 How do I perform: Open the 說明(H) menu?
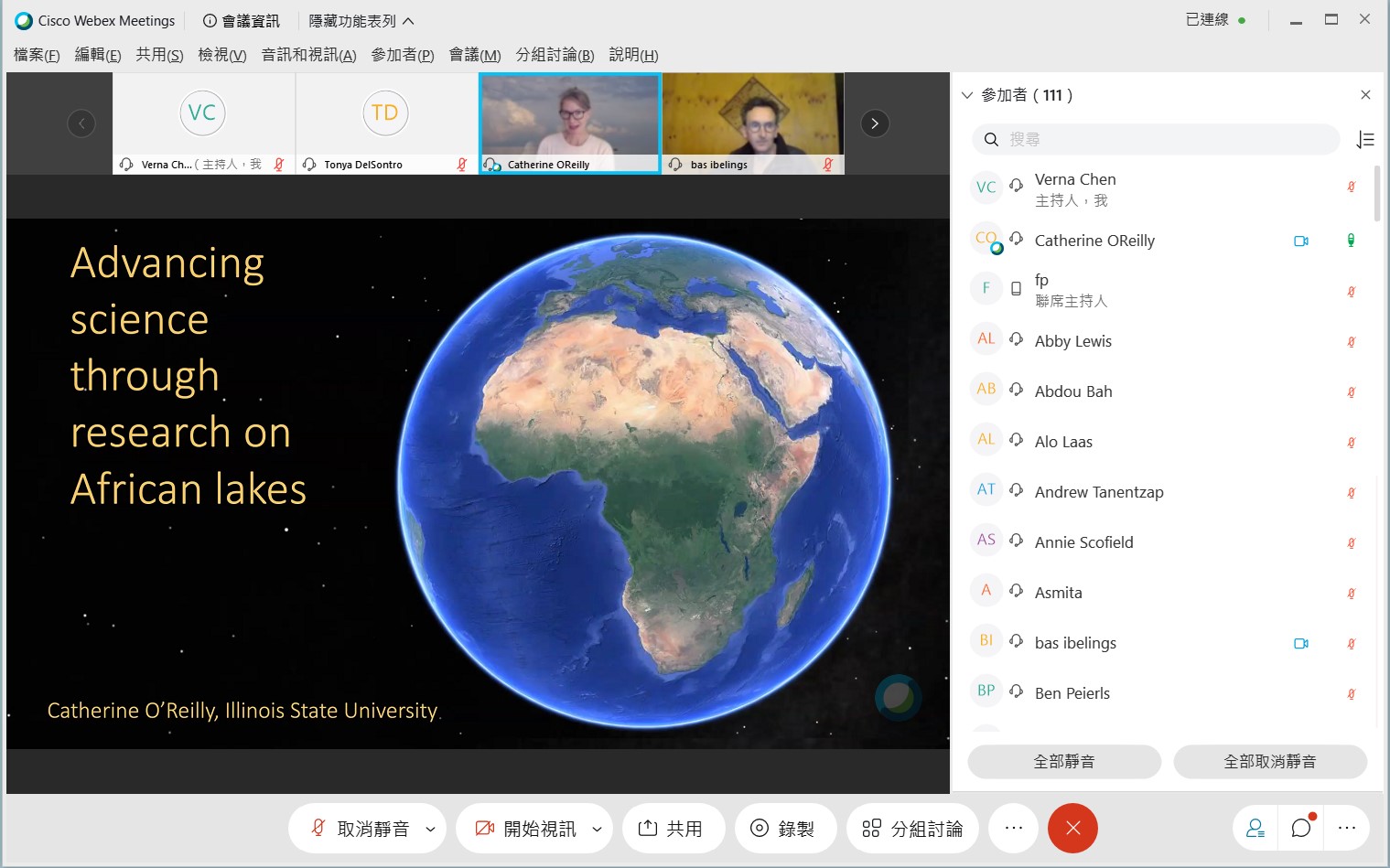(633, 55)
